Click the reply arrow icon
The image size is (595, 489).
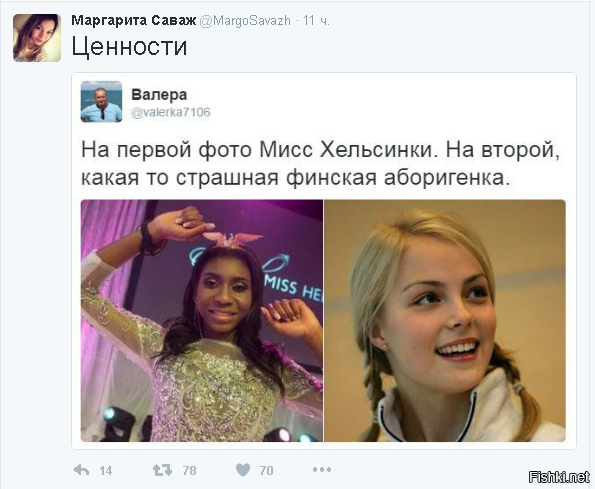tap(81, 470)
